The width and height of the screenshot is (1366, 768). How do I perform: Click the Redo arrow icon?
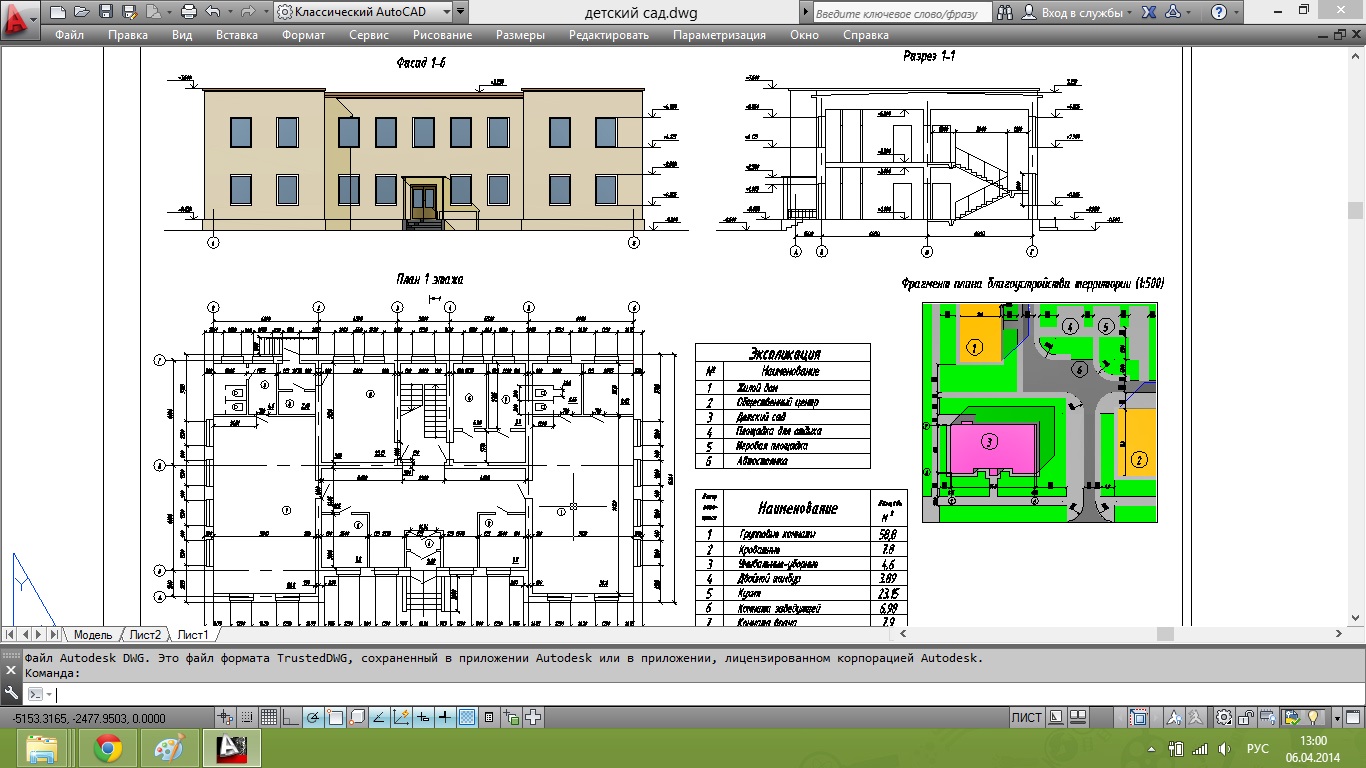coord(248,12)
